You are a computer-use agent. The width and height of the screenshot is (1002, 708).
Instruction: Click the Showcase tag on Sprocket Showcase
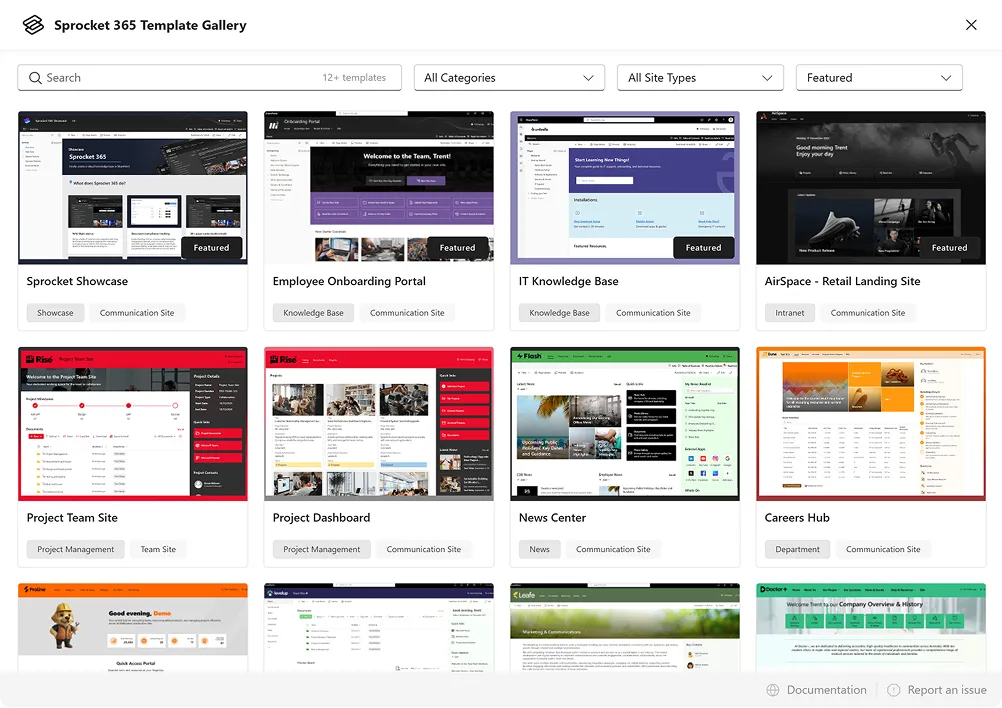tap(55, 313)
